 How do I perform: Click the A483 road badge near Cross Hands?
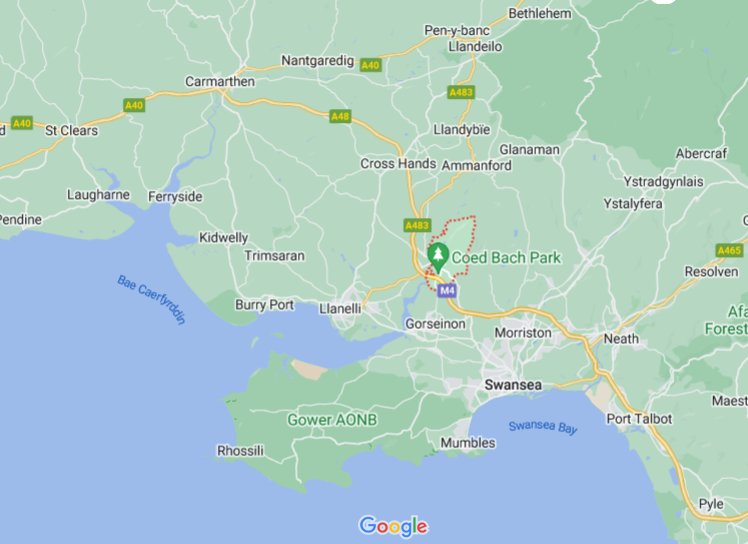tap(417, 225)
